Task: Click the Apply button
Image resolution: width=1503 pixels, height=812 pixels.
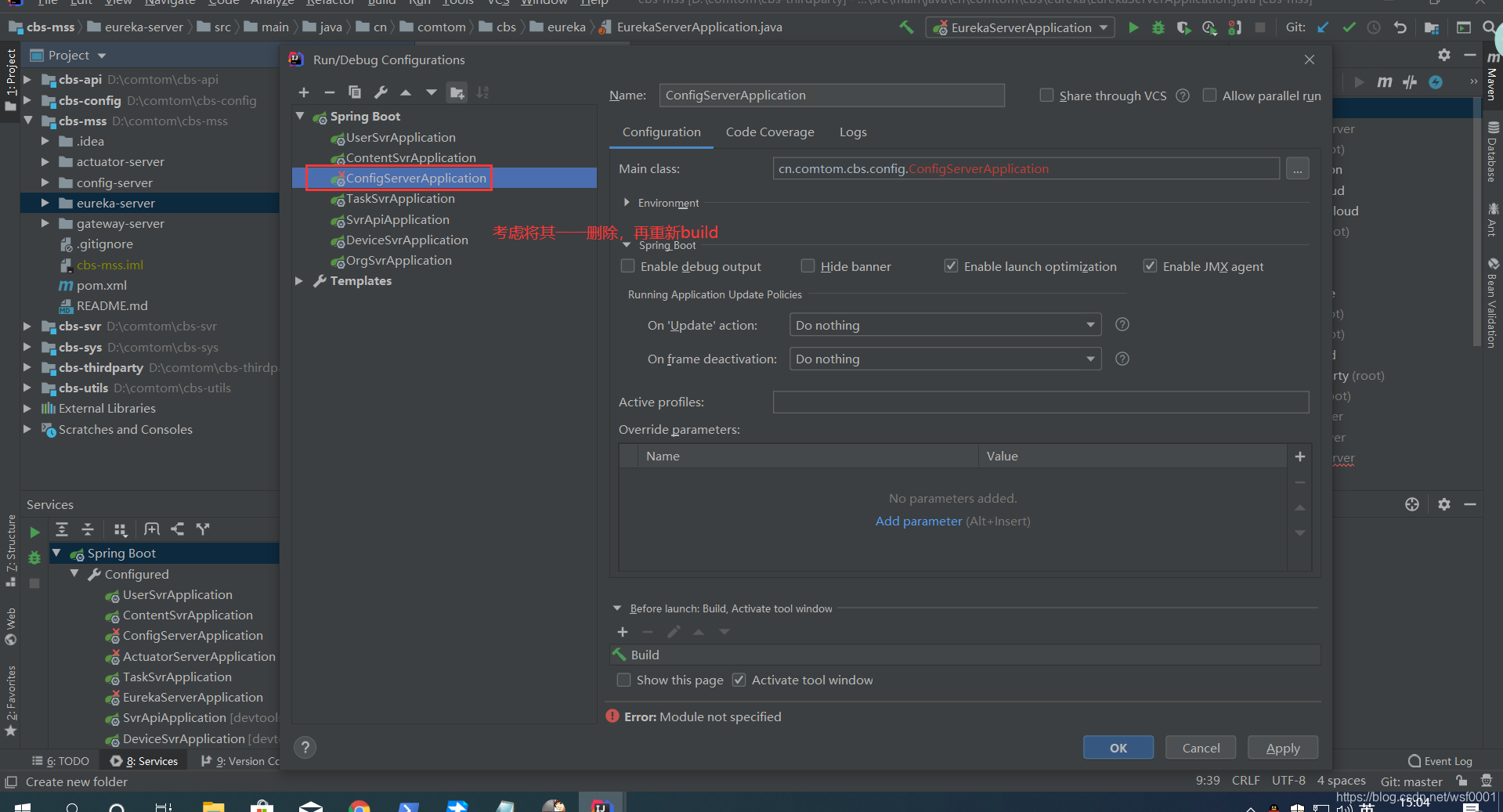Action: pos(1283,748)
